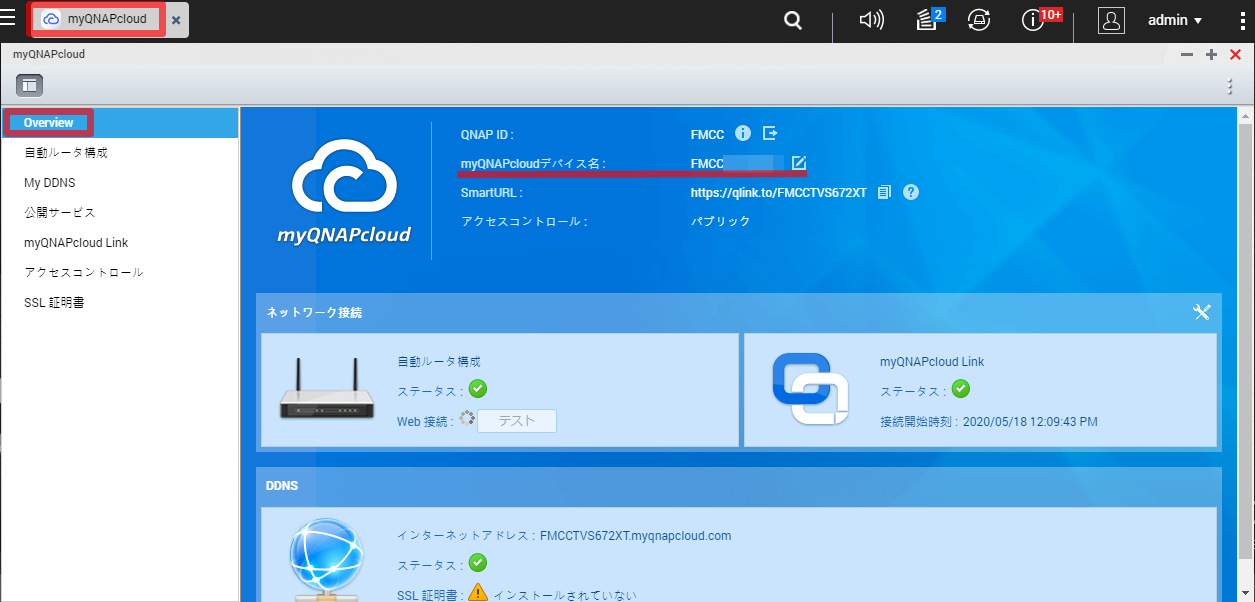
Task: Close the myQNAPcloud taskbar tab
Action: click(176, 20)
